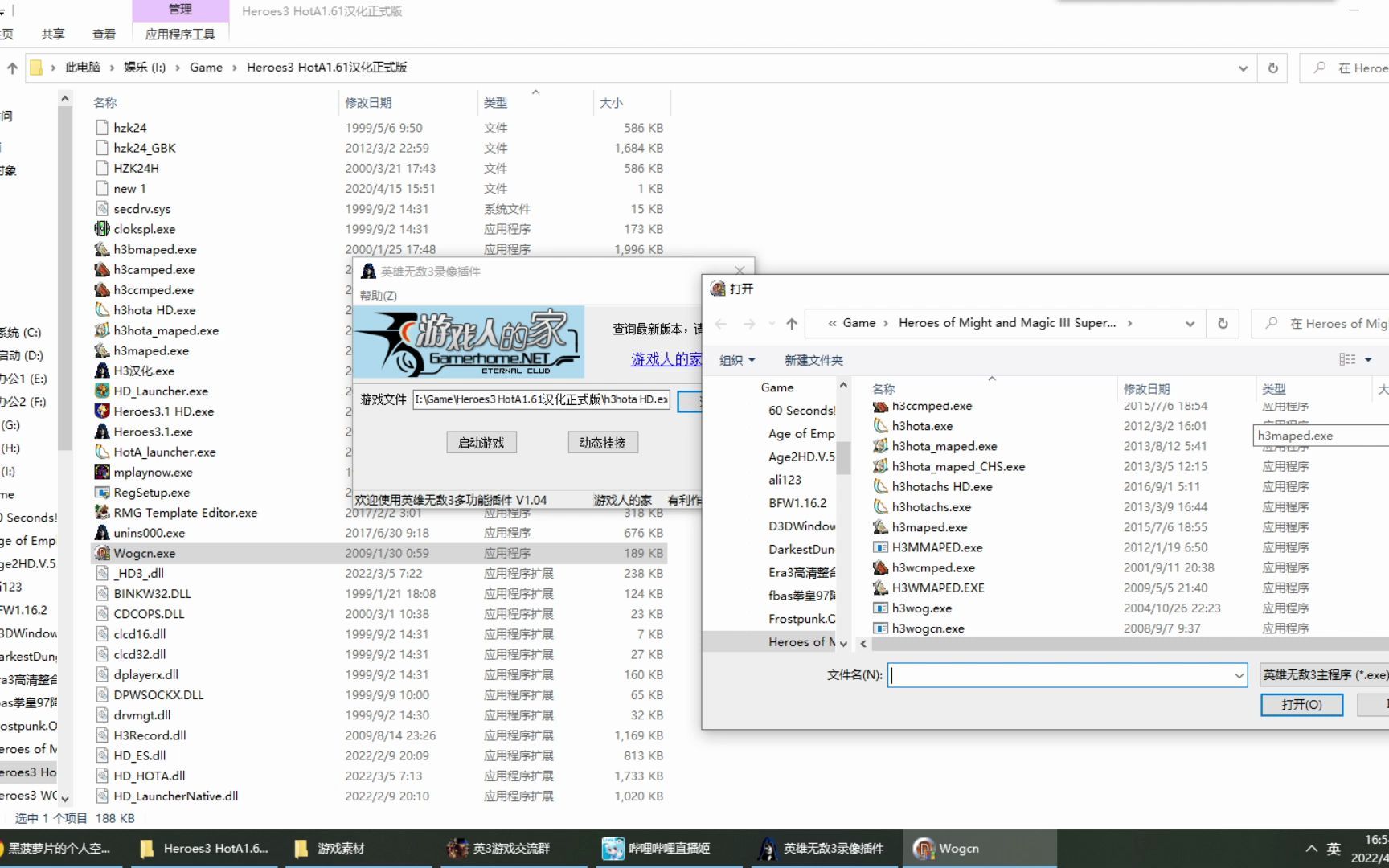Select the h3hota HD.exe file icon
The image size is (1389, 868).
coord(102,309)
